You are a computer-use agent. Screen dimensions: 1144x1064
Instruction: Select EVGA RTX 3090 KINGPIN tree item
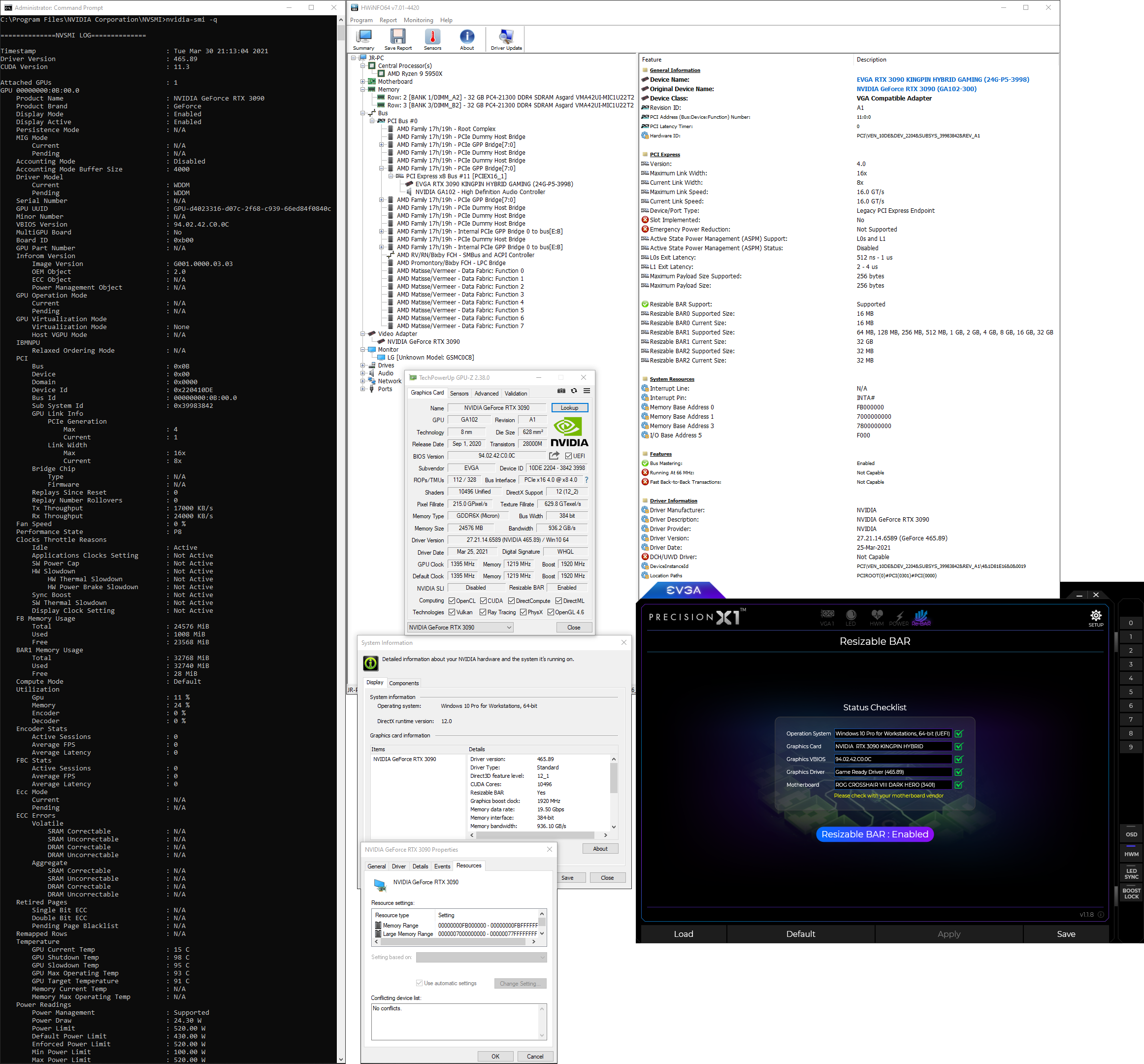pyautogui.click(x=494, y=184)
